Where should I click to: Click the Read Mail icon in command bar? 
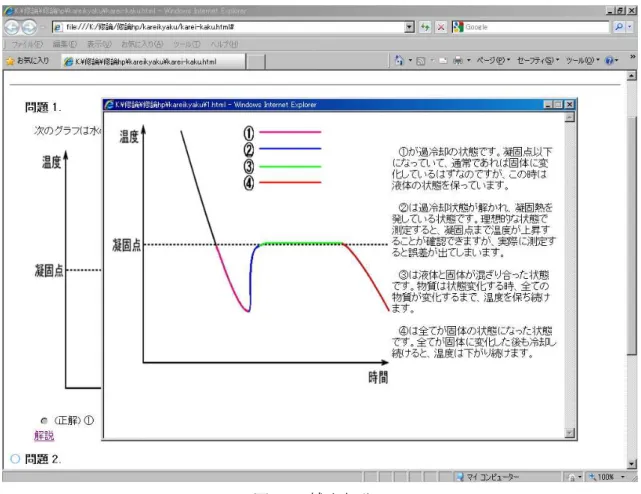point(443,61)
